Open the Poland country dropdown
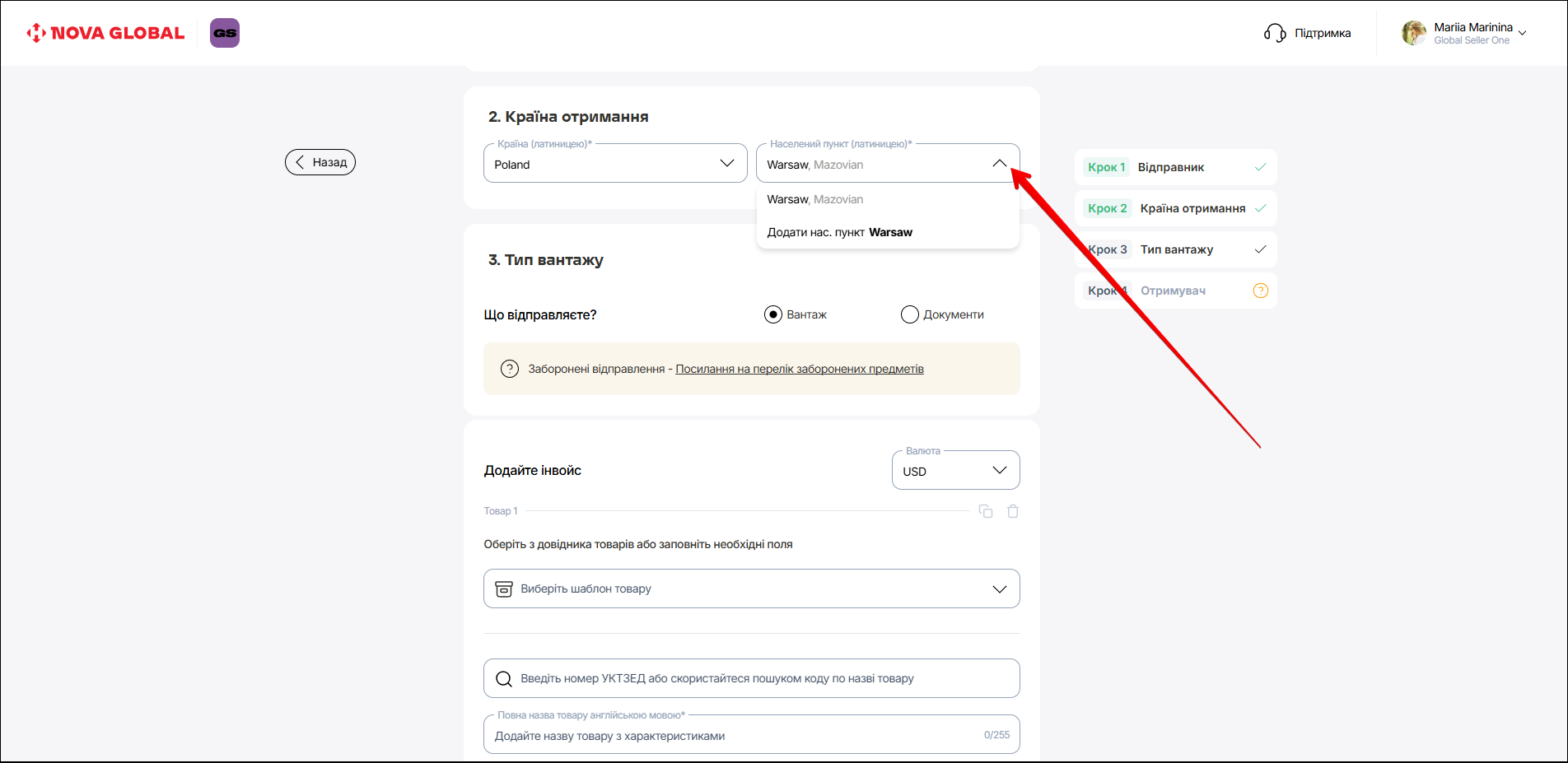The width and height of the screenshot is (1568, 763). point(614,164)
